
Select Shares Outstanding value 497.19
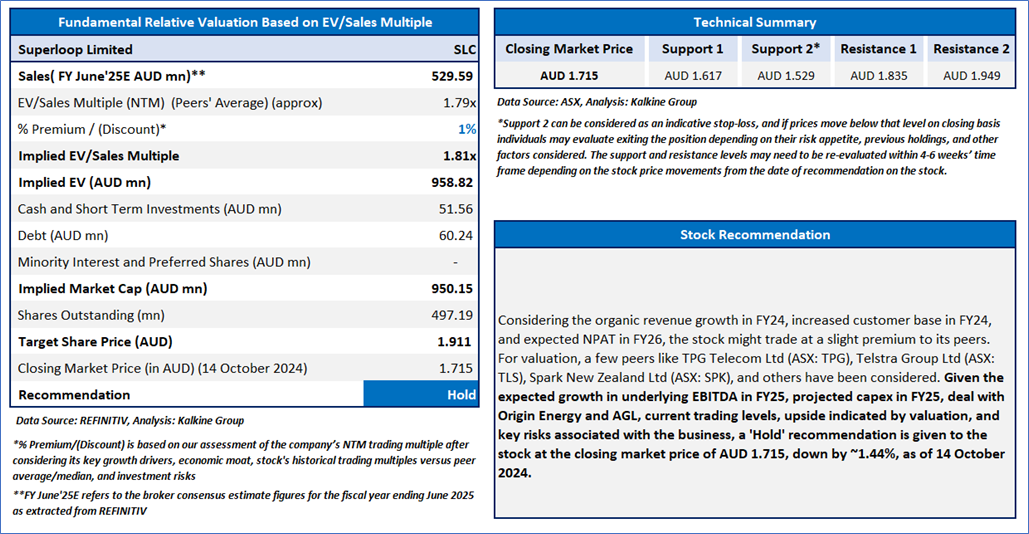(x=452, y=315)
